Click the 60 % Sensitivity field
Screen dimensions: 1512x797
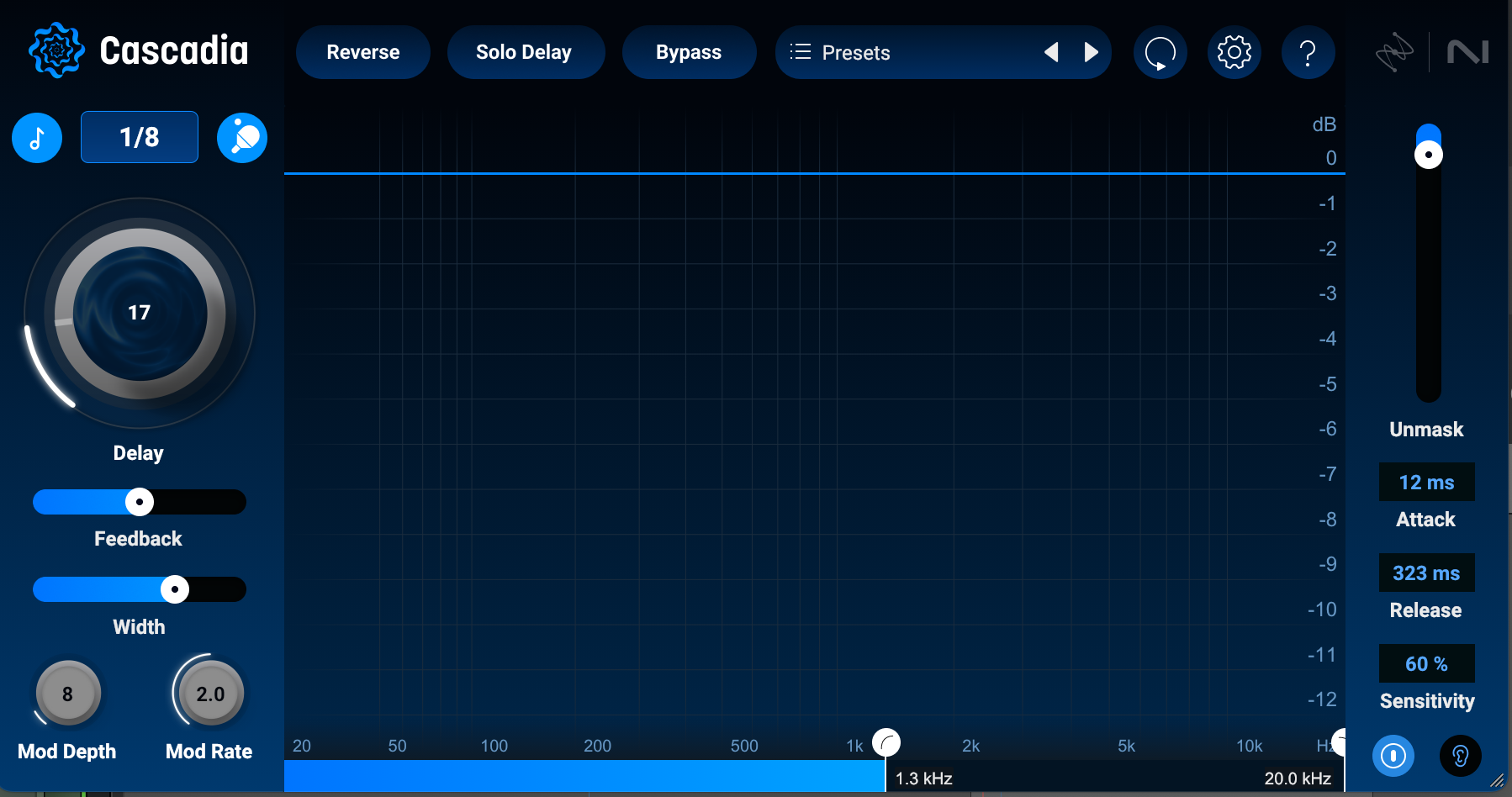pos(1427,663)
